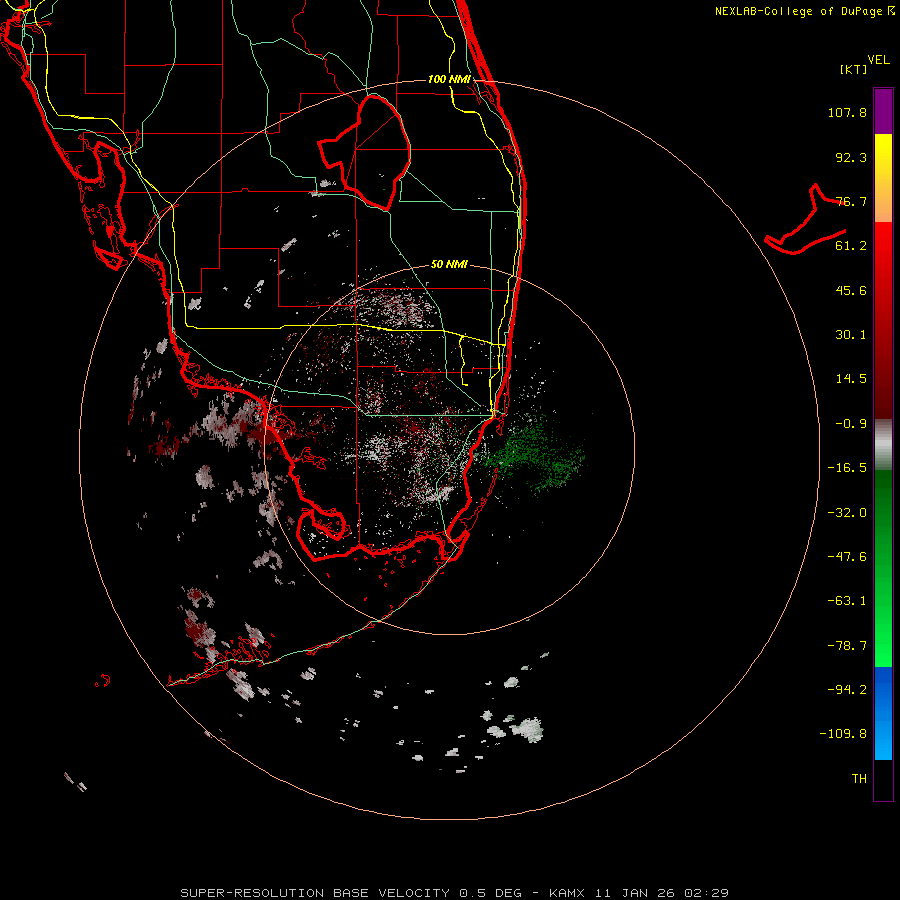Viewport: 900px width, 900px height.
Task: Select the 61.2 velocity scale value
Action: 851,246
